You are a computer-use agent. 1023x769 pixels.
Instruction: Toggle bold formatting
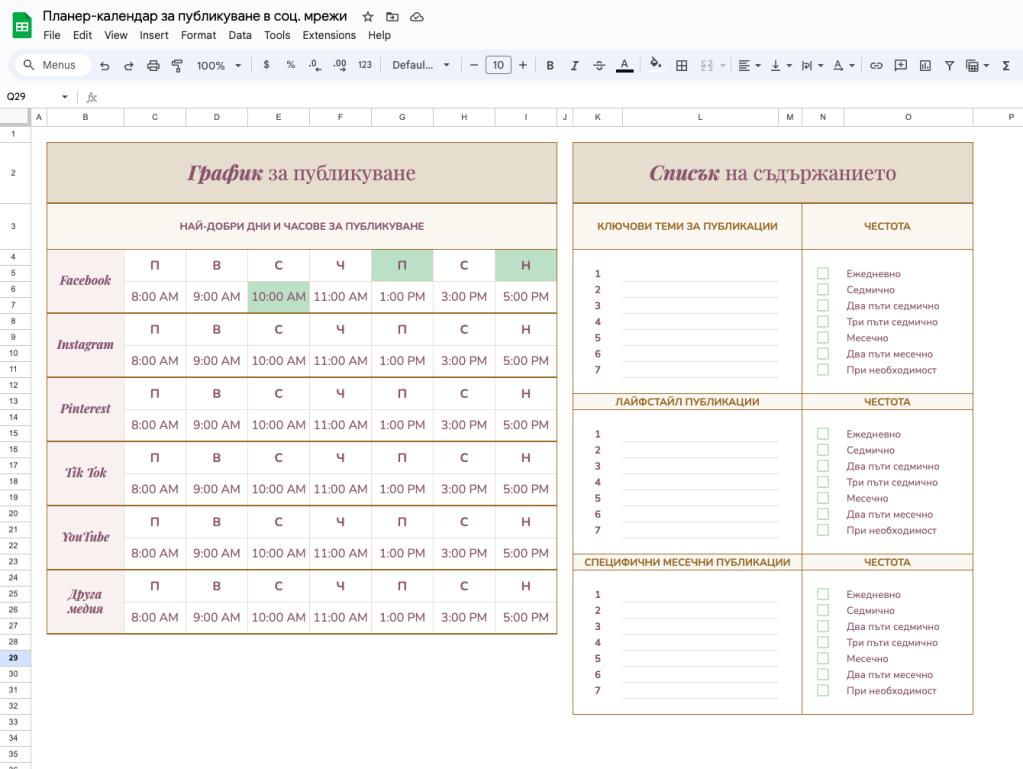[x=550, y=65]
